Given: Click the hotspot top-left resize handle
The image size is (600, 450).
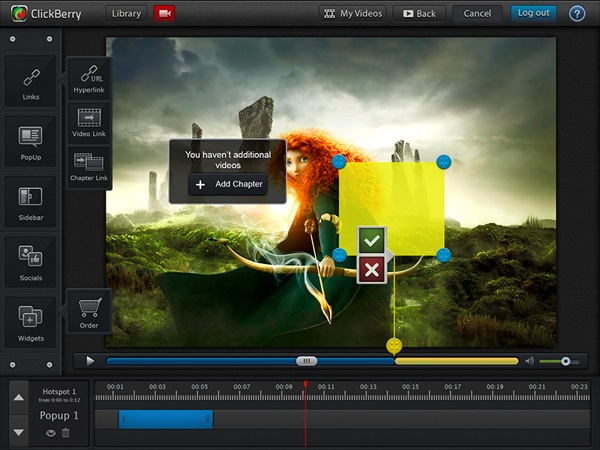Looking at the screenshot, I should tap(339, 162).
